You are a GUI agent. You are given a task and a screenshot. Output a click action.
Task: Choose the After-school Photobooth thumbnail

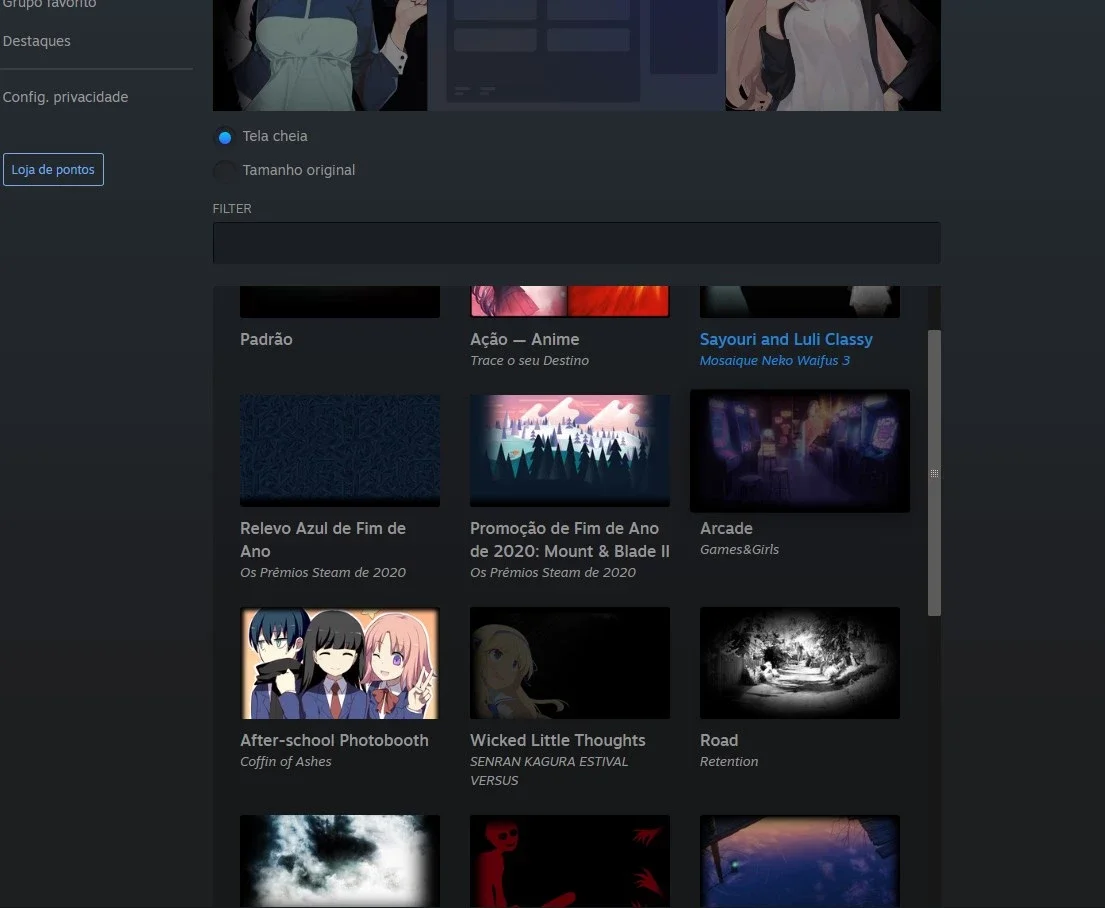pyautogui.click(x=340, y=663)
